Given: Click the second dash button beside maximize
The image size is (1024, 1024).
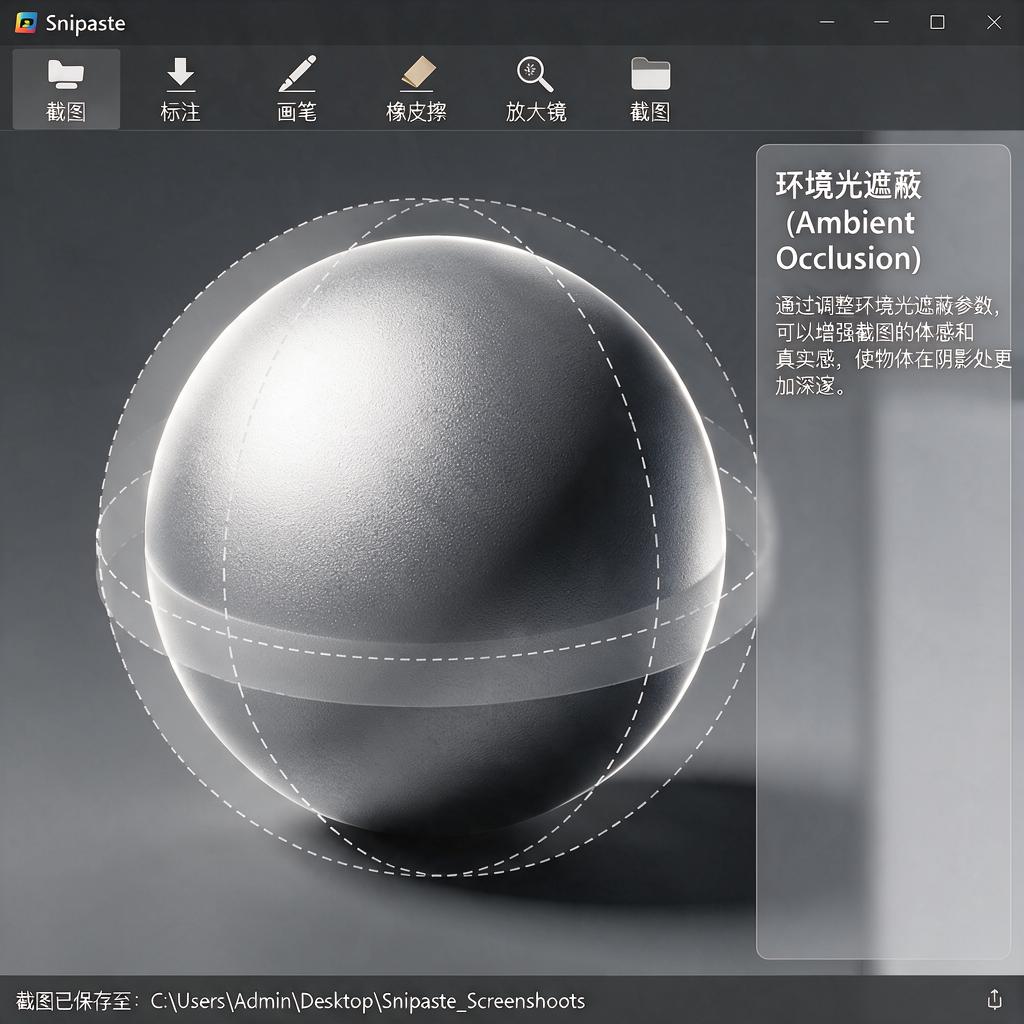Looking at the screenshot, I should (881, 22).
